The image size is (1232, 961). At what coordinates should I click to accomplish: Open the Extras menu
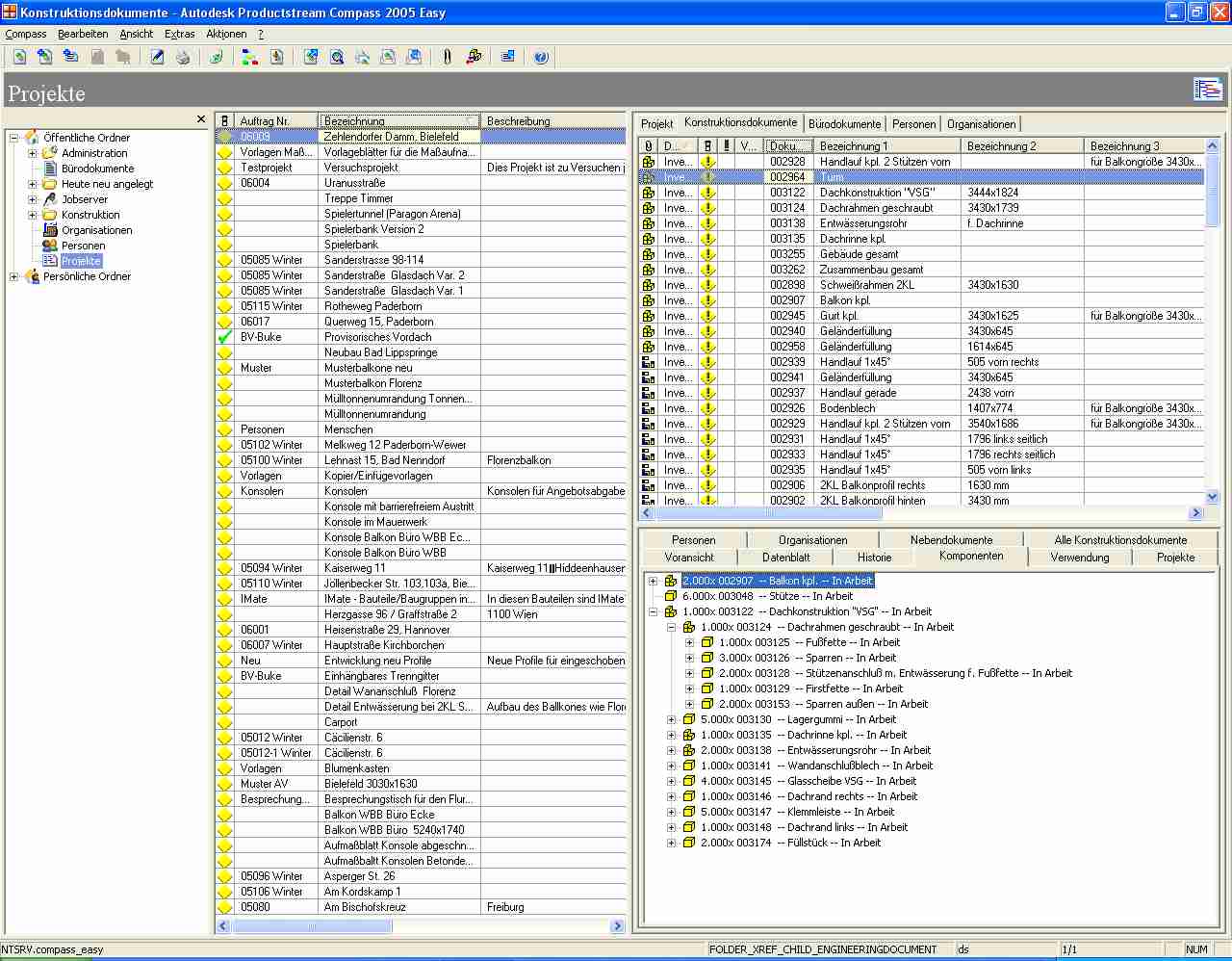(180, 34)
